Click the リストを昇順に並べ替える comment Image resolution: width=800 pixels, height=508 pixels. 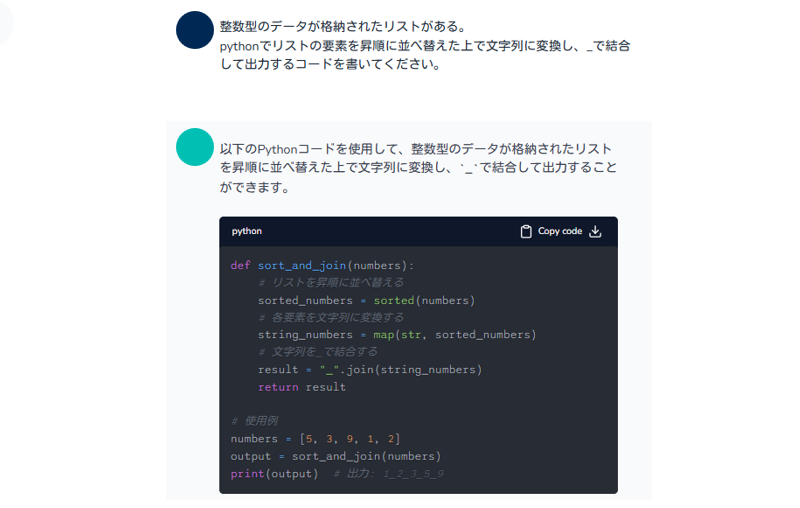[331, 283]
